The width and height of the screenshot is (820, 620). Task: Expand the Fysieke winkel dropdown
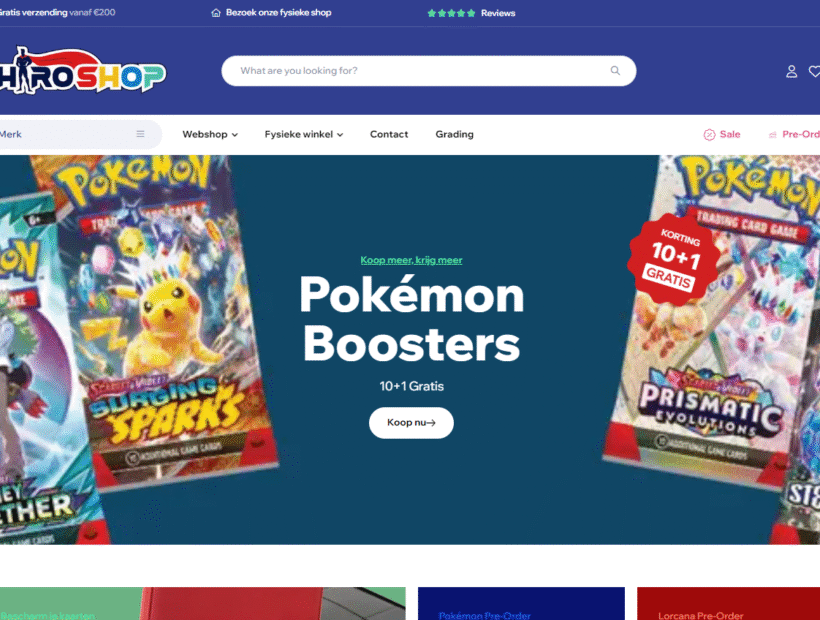tap(303, 134)
